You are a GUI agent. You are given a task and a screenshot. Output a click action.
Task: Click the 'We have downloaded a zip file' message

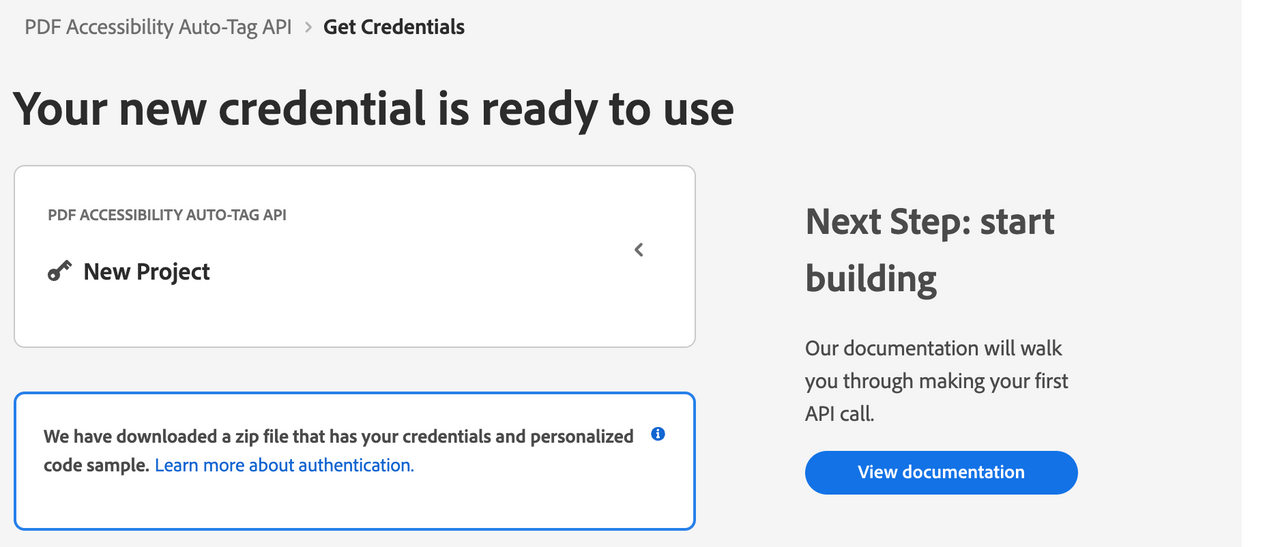pyautogui.click(x=339, y=450)
